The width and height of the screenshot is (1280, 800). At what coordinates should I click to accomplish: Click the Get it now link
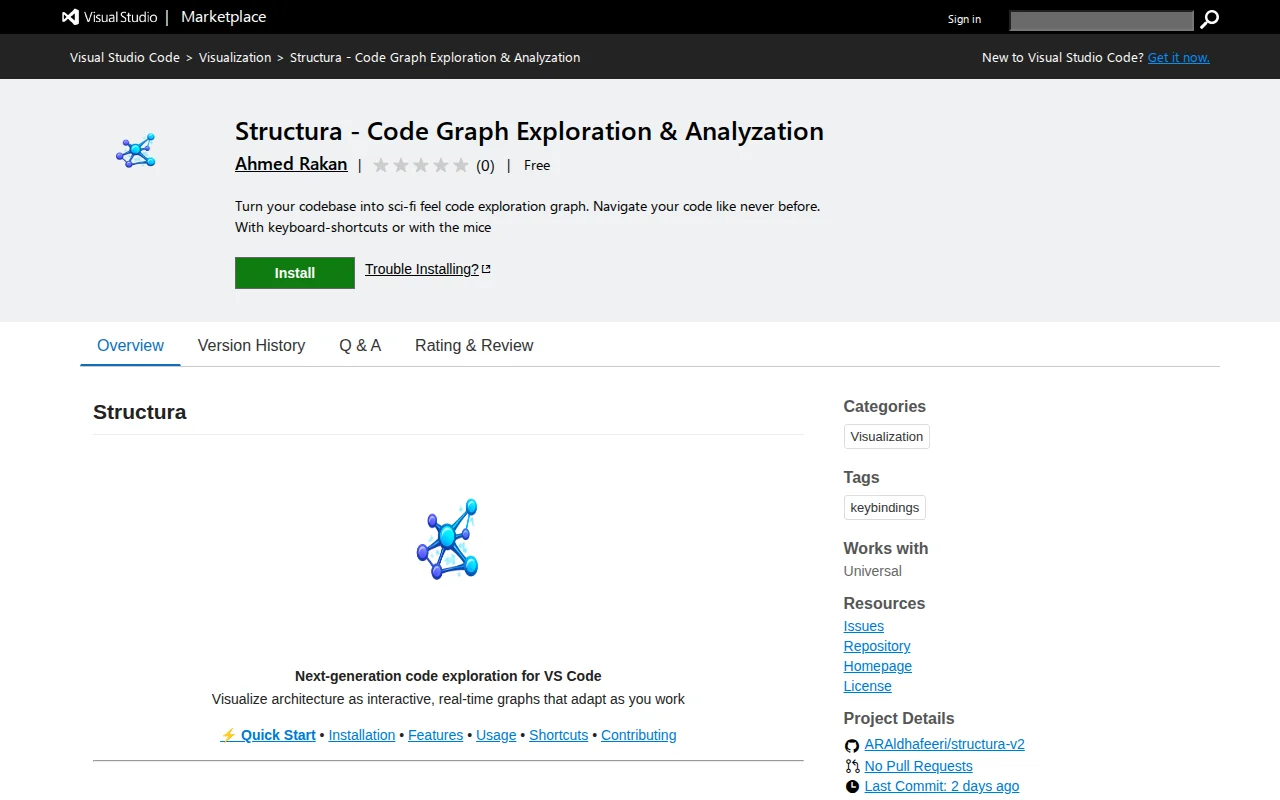pyautogui.click(x=1179, y=58)
